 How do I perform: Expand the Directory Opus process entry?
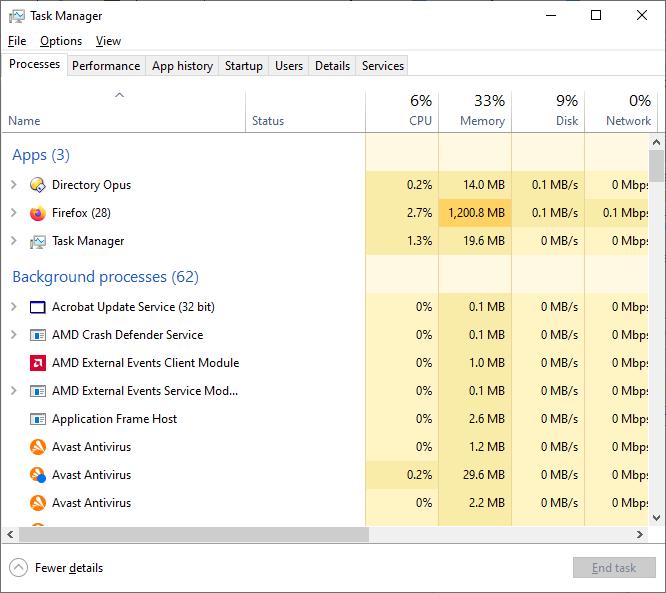coord(13,185)
